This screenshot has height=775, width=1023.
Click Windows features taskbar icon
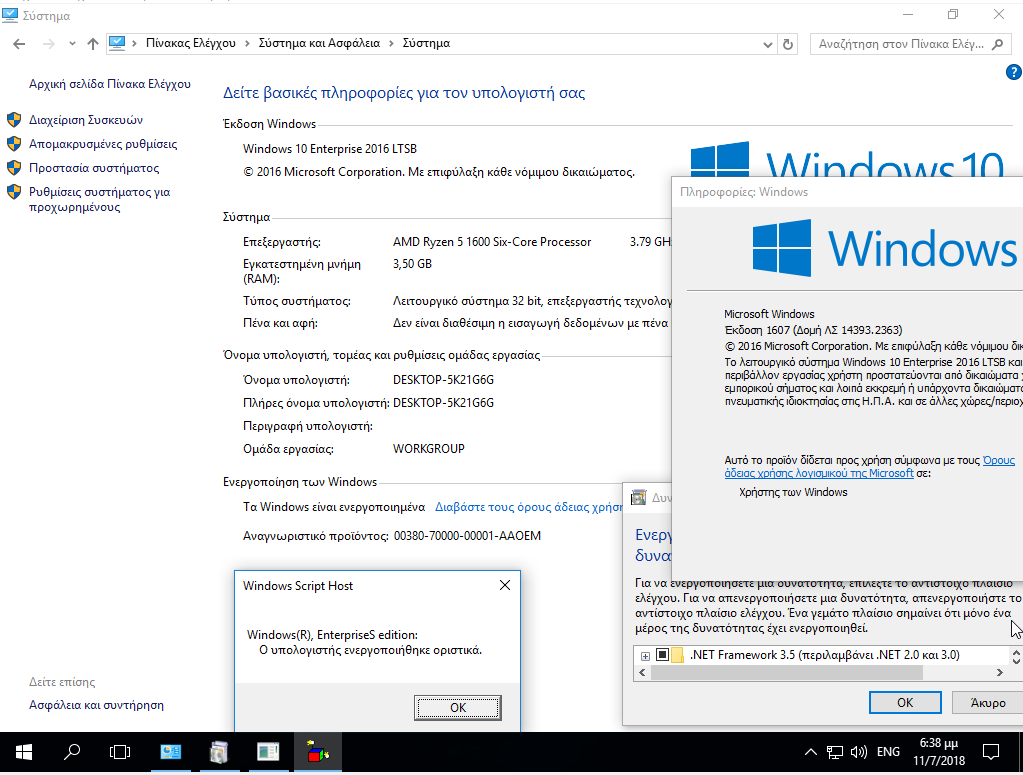pyautogui.click(x=219, y=752)
